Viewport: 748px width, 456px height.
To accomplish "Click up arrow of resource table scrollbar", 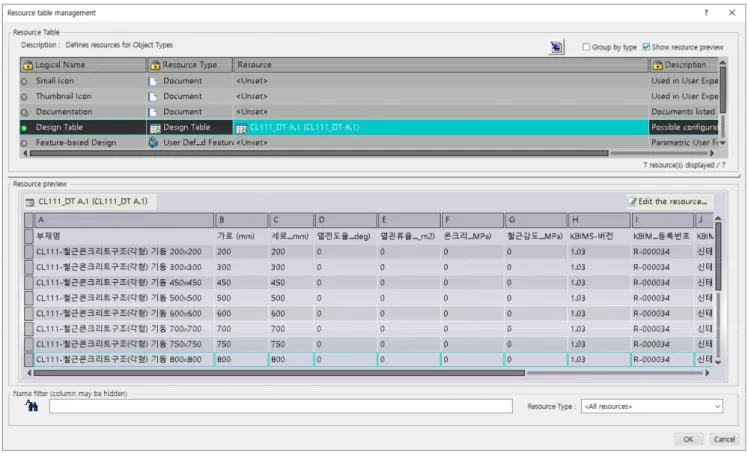I will [x=723, y=62].
